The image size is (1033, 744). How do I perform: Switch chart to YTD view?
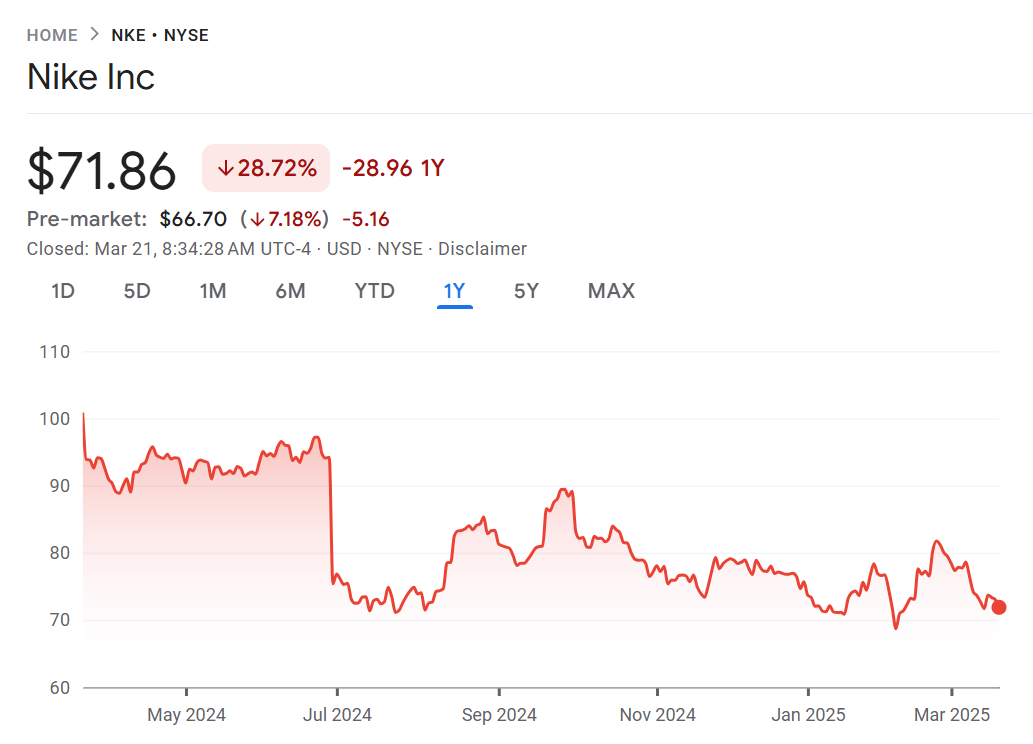[375, 291]
